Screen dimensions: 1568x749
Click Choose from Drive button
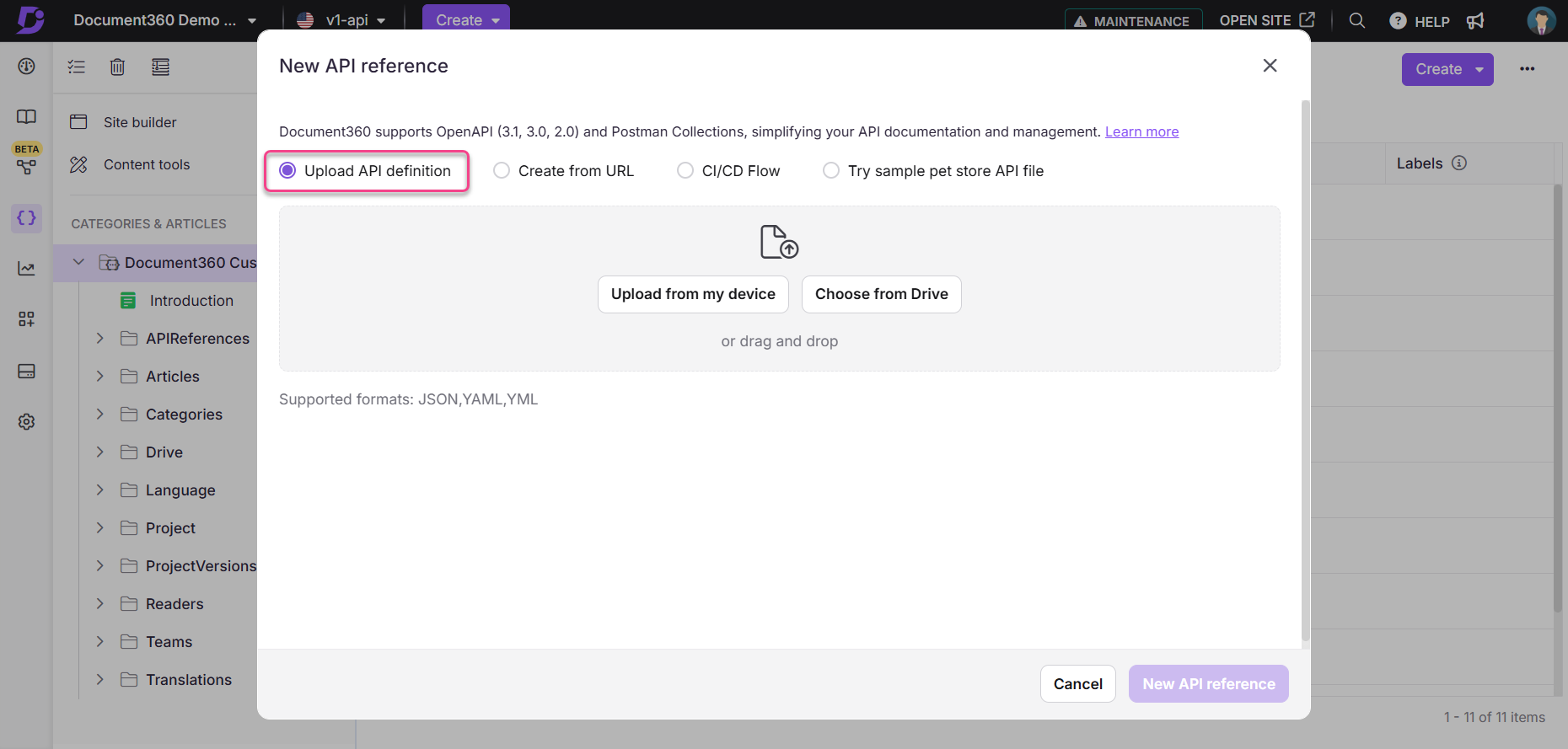pos(881,294)
